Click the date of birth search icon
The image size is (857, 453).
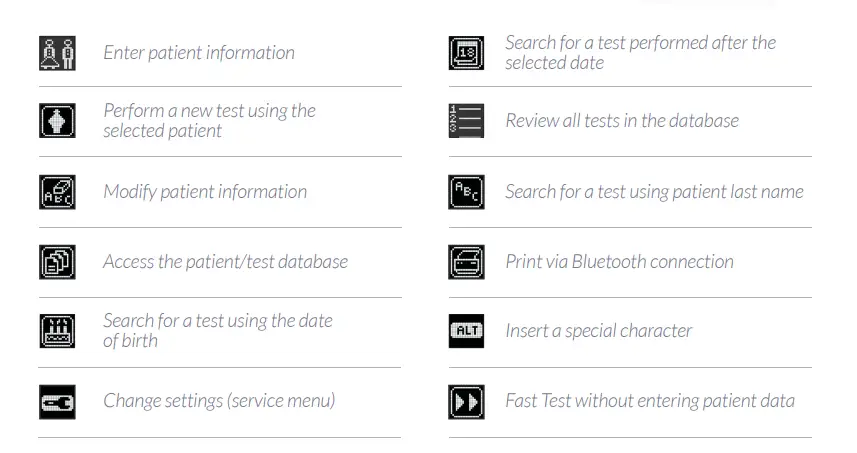point(57,331)
